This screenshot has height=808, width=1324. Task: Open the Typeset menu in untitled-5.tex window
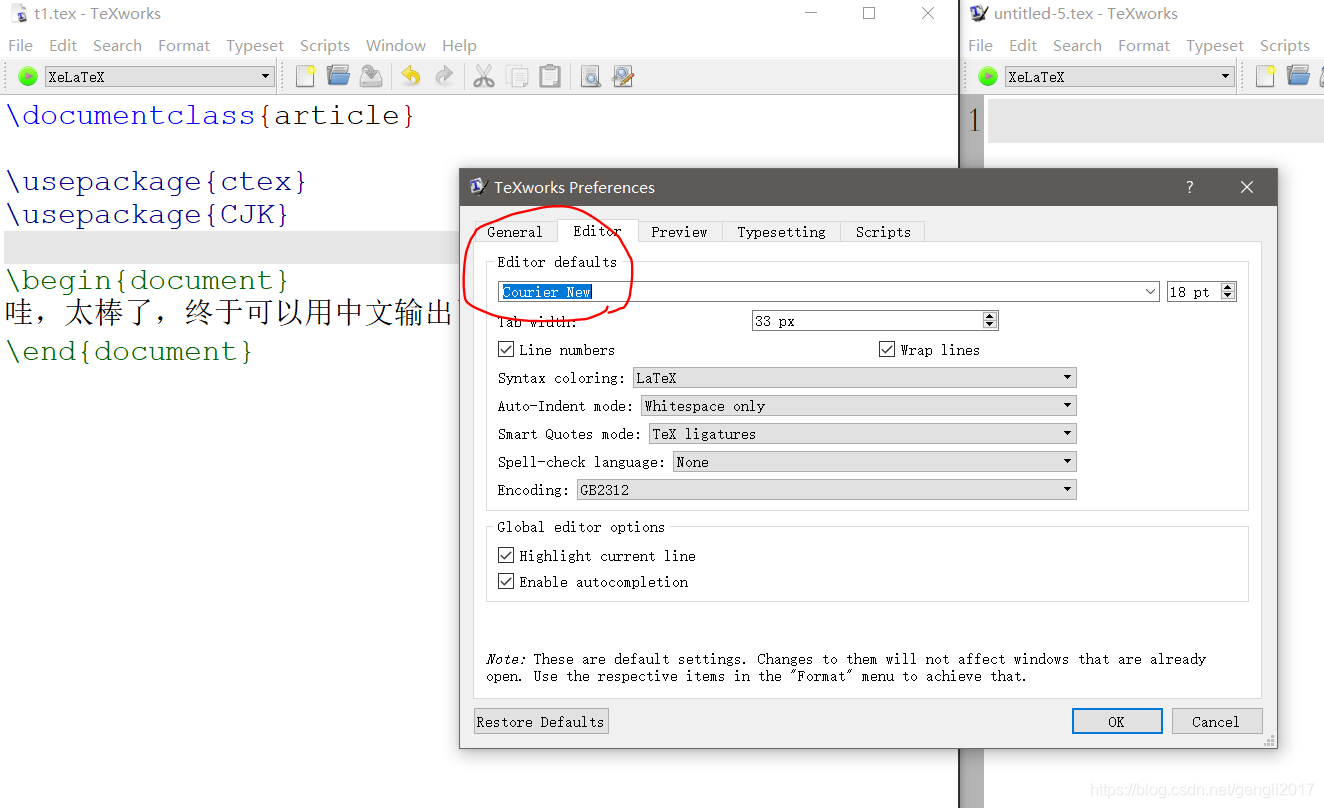coord(1215,45)
